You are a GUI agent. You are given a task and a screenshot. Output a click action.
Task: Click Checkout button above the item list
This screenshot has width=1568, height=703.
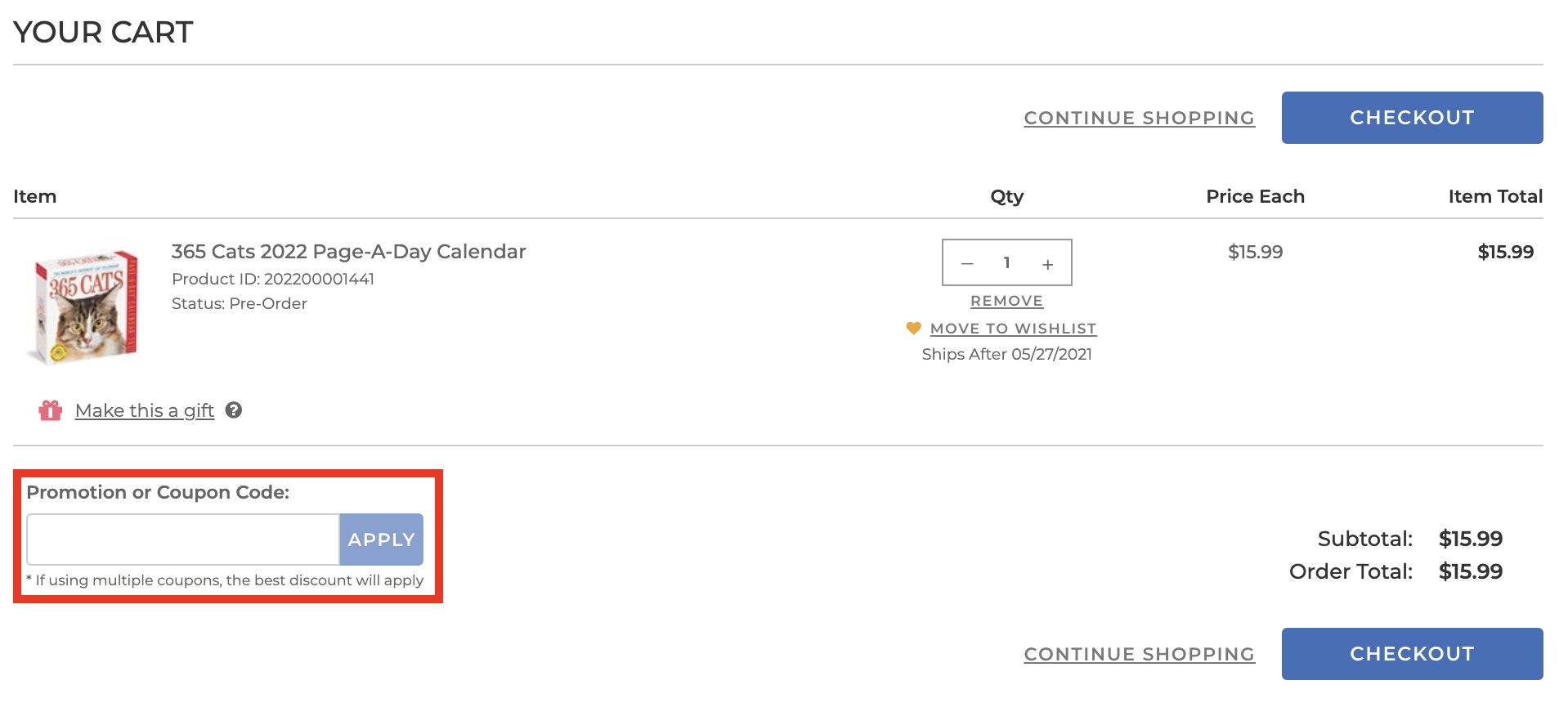click(x=1412, y=118)
